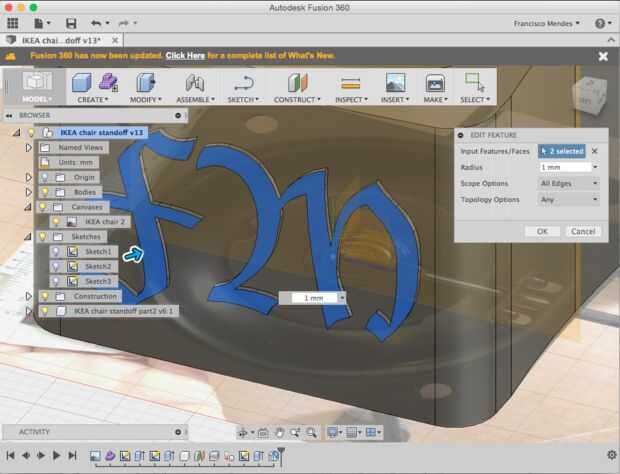Click the Construct plane icon

pos(297,82)
